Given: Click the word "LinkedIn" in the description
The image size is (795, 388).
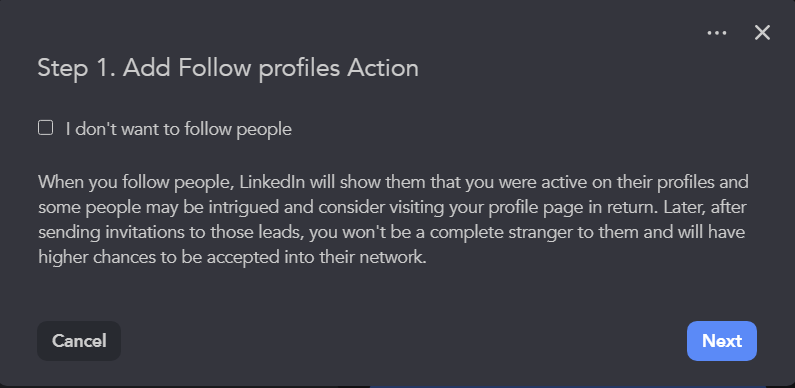Looking at the screenshot, I should pos(272,182).
